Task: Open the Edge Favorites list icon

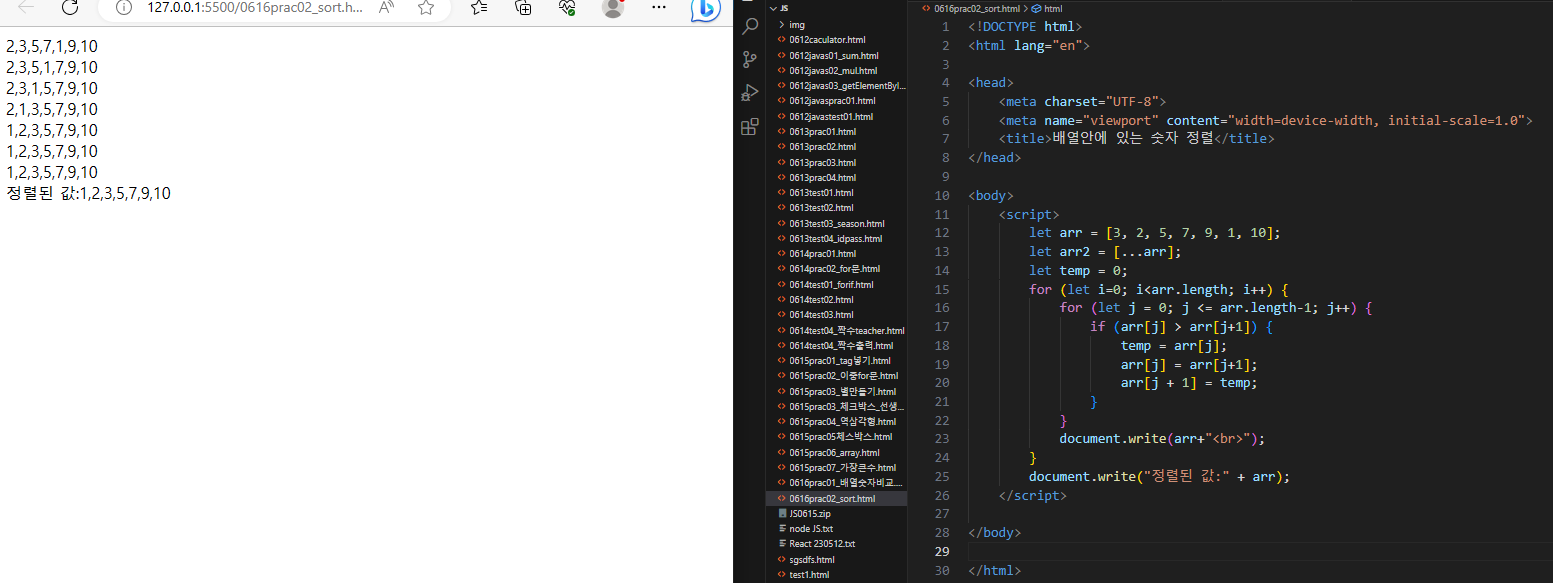Action: click(x=479, y=7)
